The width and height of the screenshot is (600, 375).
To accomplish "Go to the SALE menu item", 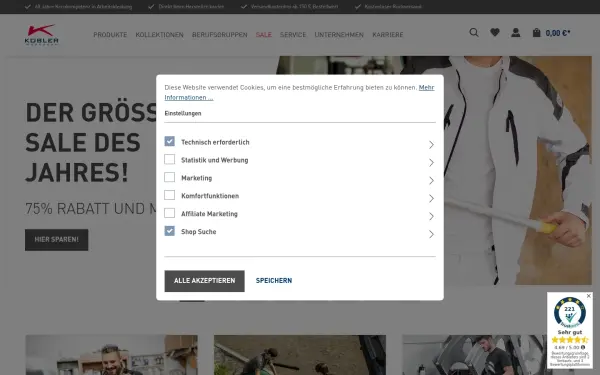I will click(264, 34).
